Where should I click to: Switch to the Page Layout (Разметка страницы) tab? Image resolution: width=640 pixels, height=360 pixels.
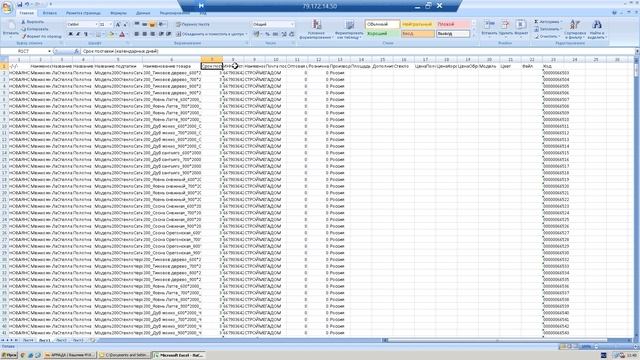click(x=83, y=13)
